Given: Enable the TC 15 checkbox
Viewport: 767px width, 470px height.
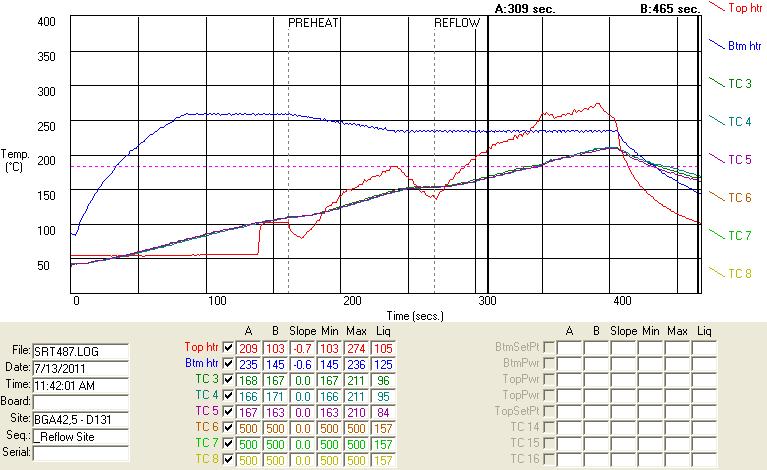Looking at the screenshot, I should click(x=549, y=444).
